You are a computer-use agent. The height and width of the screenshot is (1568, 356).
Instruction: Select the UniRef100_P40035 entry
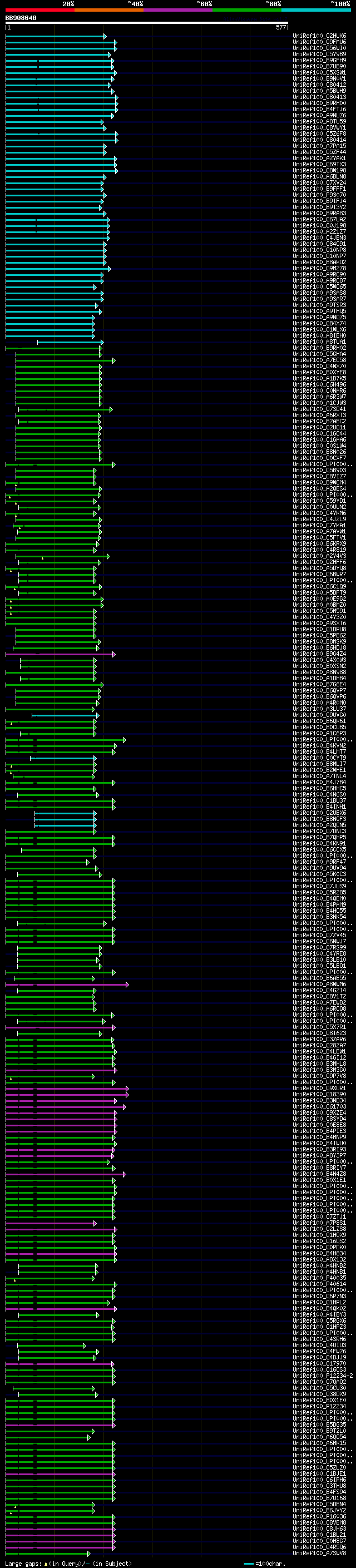[x=319, y=1278]
